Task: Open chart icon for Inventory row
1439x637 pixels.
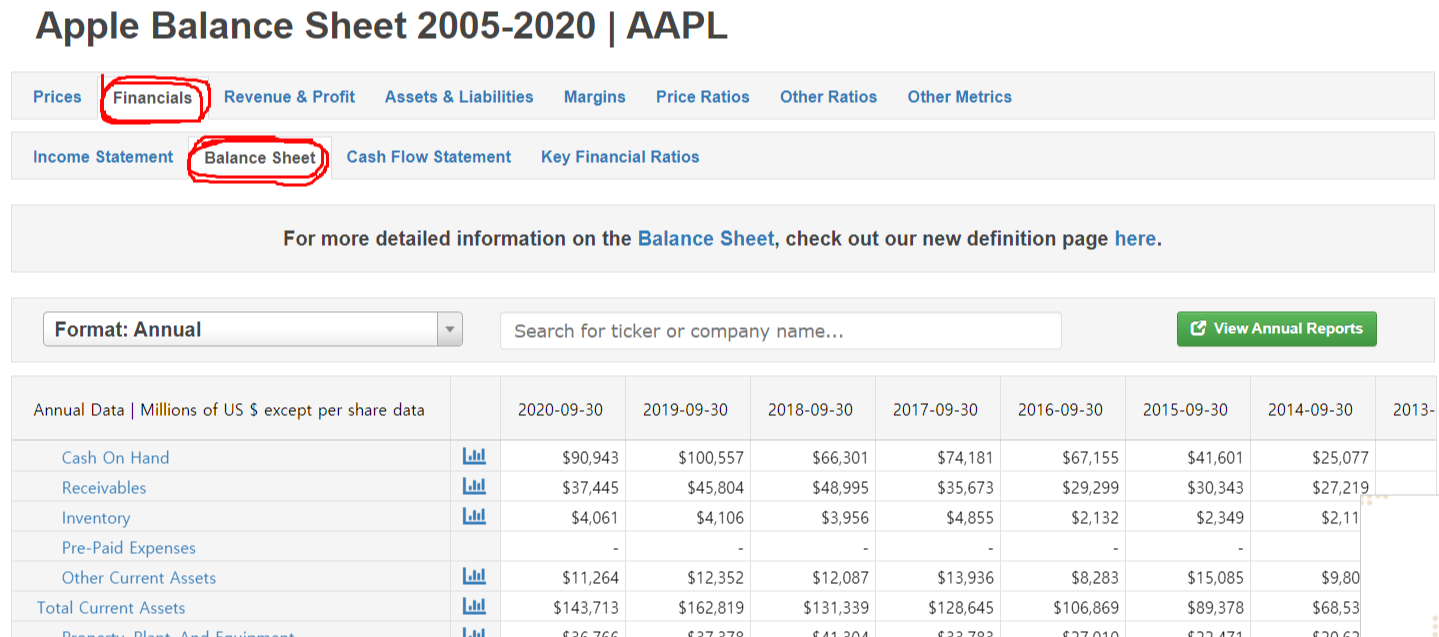Action: click(474, 516)
